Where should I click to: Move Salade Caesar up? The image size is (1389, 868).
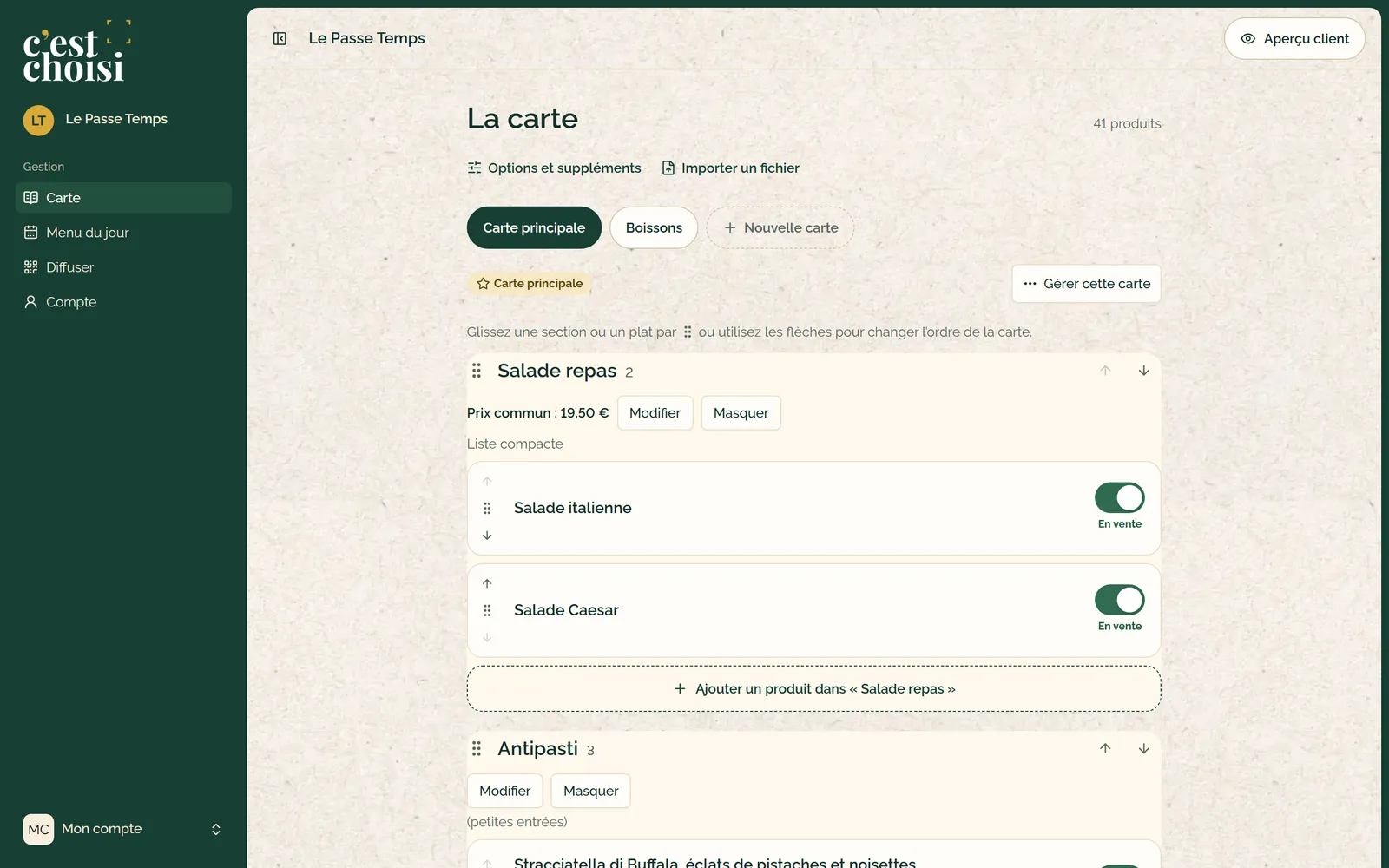487,583
